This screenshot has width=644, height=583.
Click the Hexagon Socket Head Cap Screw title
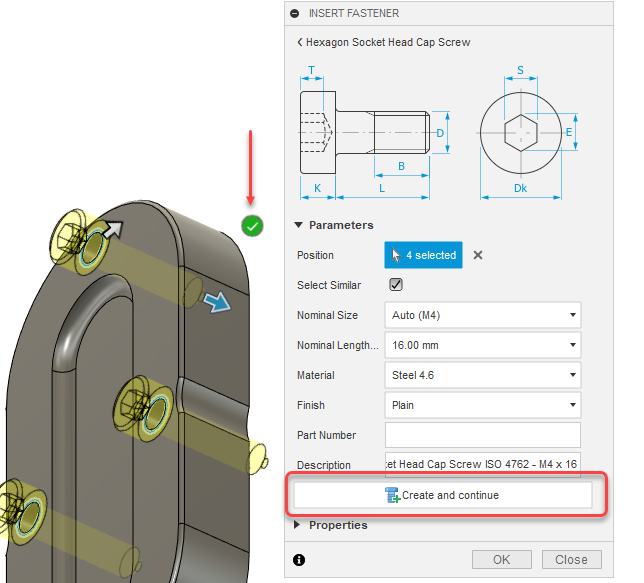388,42
